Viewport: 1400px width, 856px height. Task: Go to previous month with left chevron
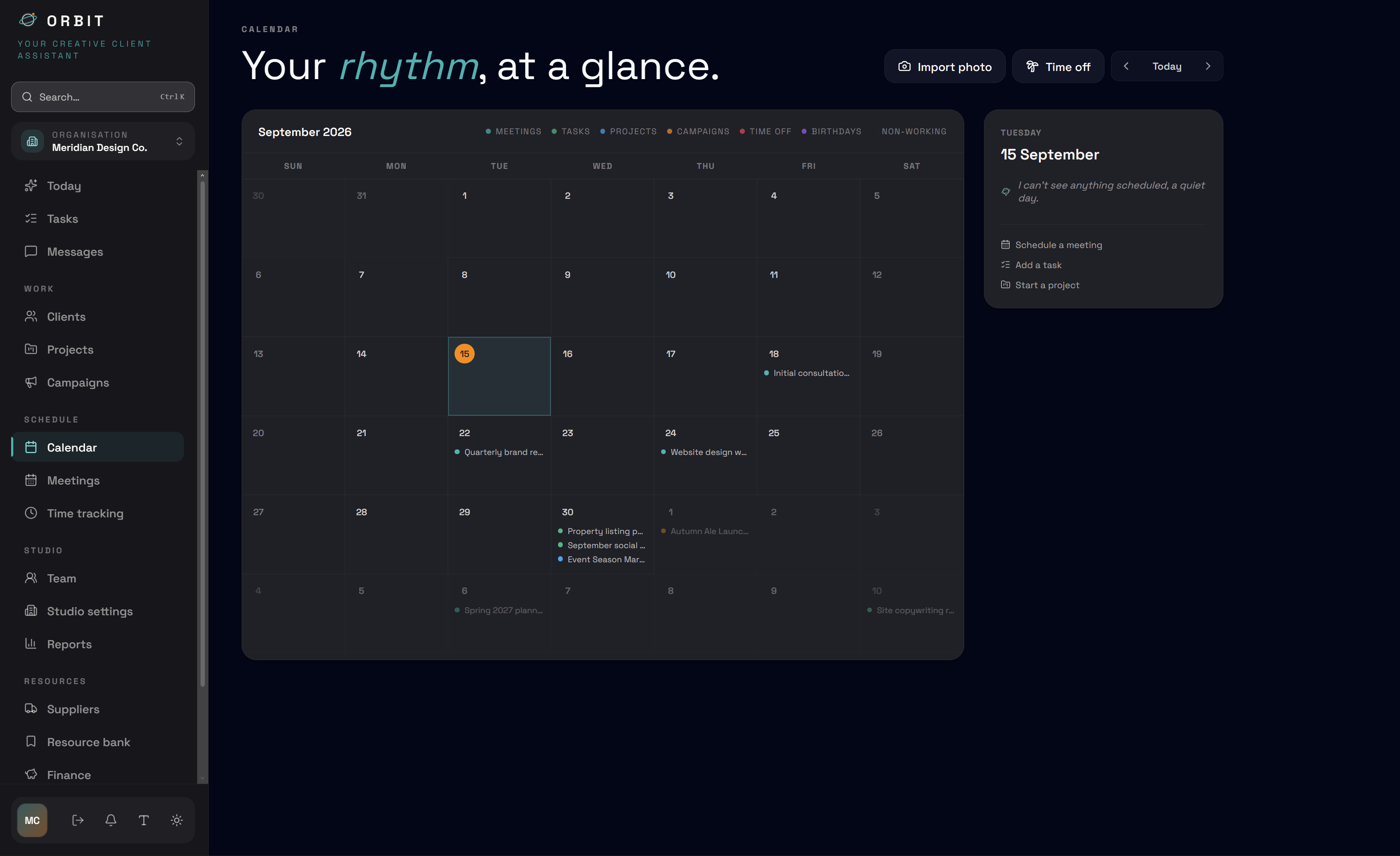[x=1126, y=66]
